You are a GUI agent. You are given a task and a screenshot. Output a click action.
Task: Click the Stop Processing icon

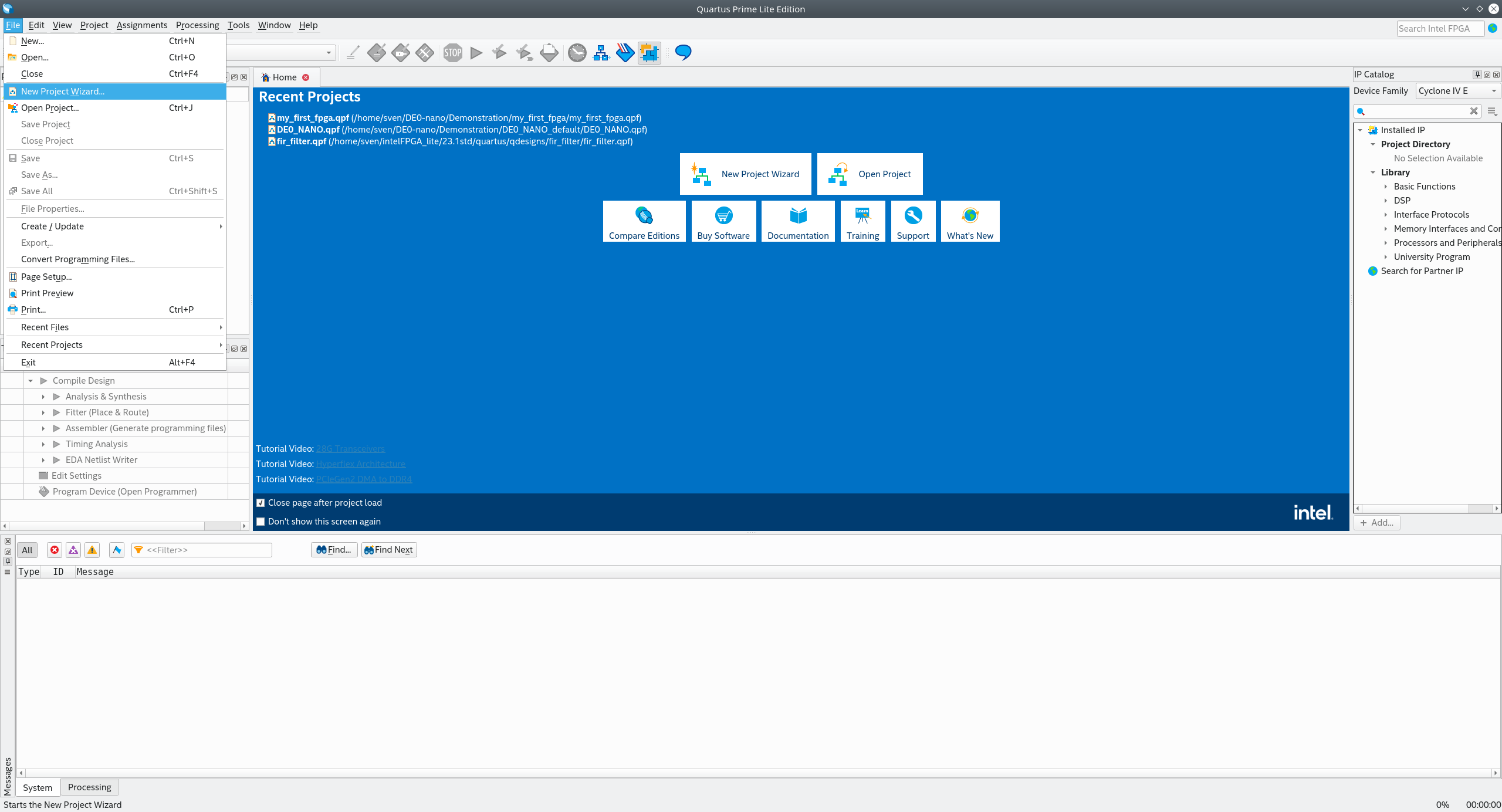pyautogui.click(x=453, y=53)
